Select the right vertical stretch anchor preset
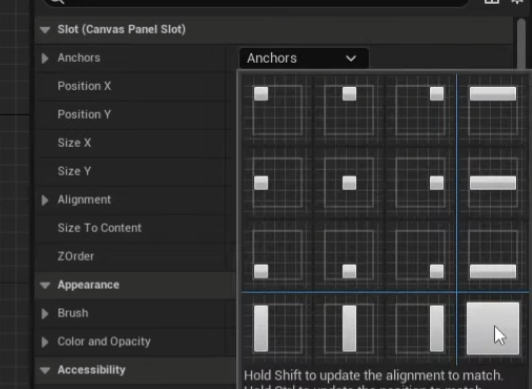Viewport: 532px width, 389px height. click(420, 328)
